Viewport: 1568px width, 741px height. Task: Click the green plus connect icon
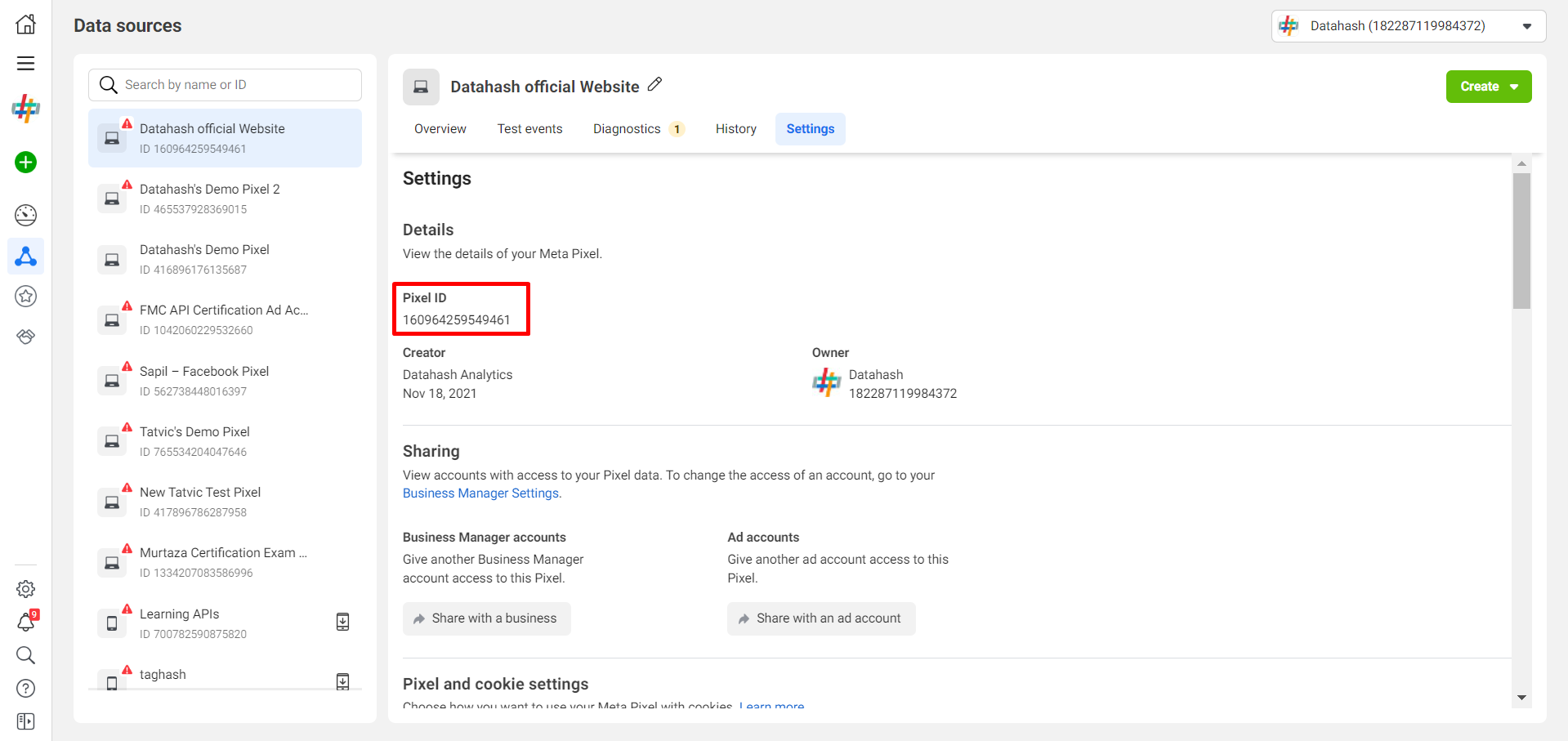coord(26,163)
